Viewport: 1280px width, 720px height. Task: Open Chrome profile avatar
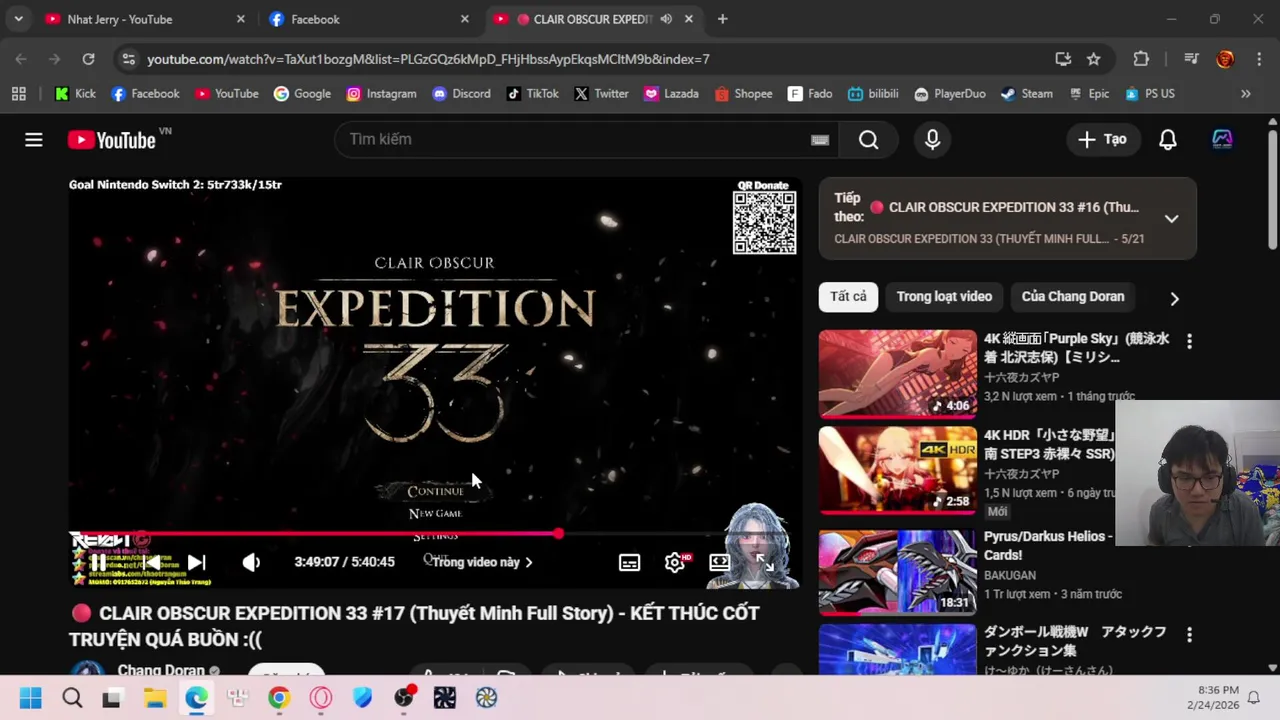pyautogui.click(x=1225, y=59)
